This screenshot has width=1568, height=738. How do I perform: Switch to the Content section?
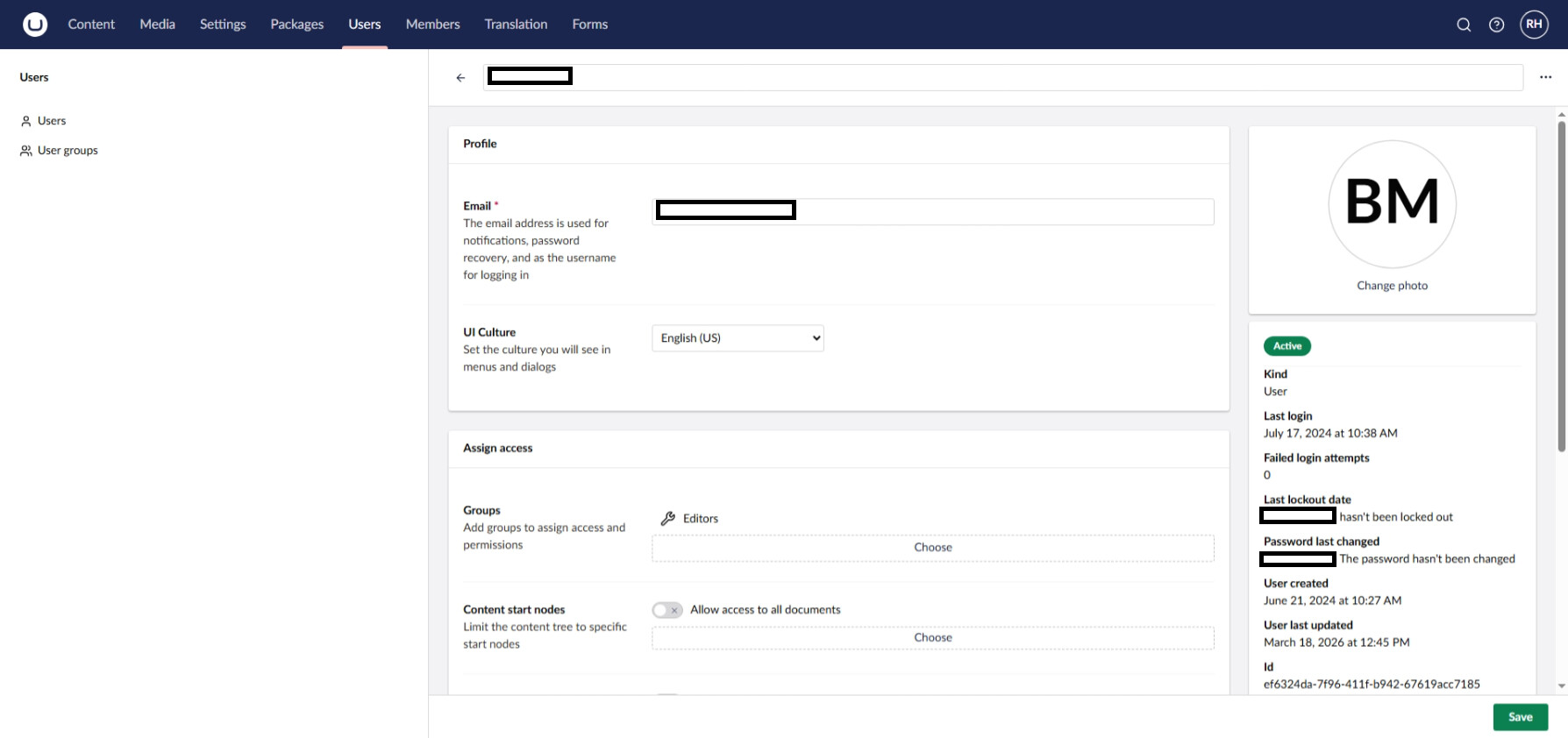coord(91,25)
